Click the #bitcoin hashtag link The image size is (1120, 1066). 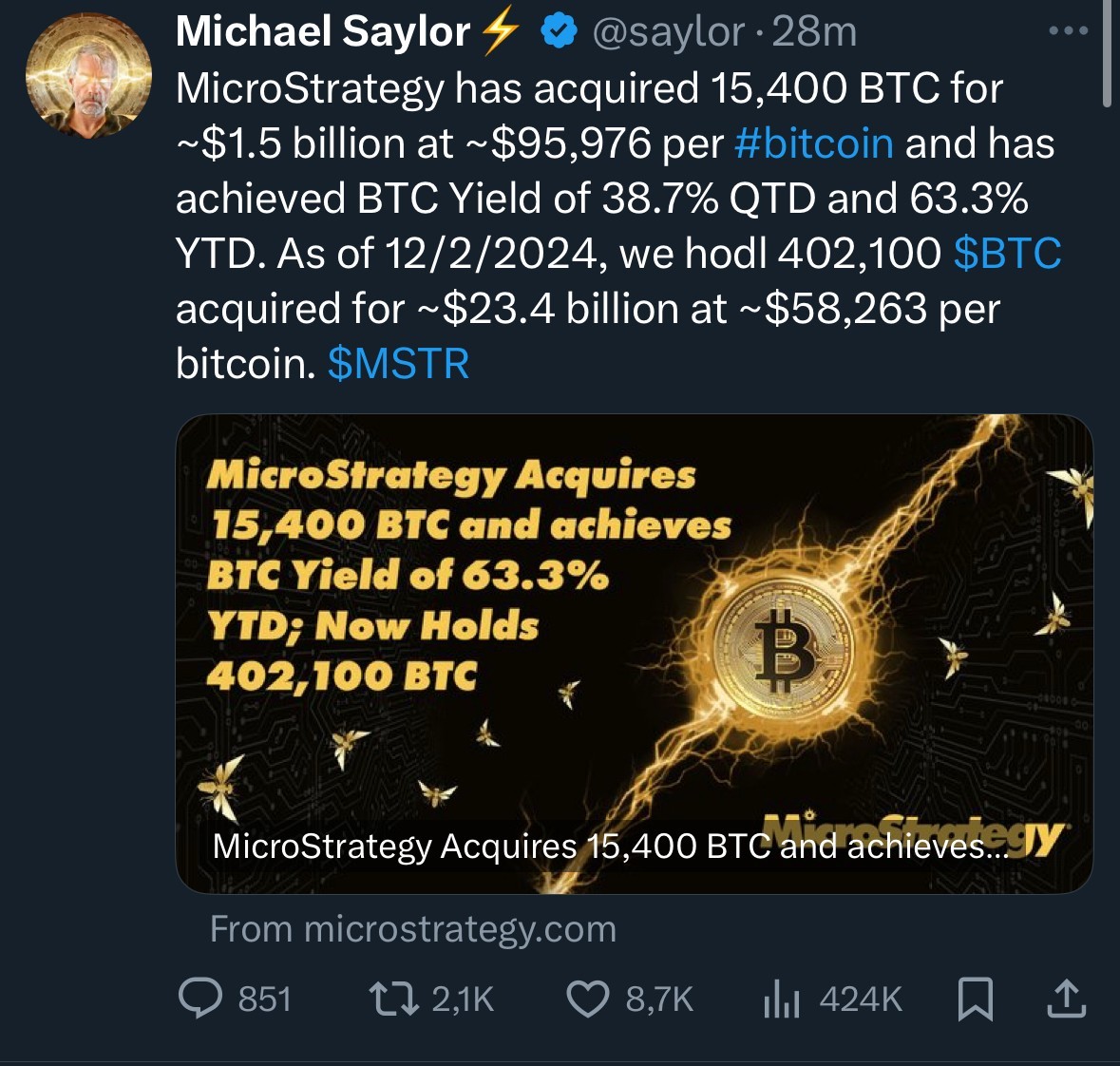[814, 143]
